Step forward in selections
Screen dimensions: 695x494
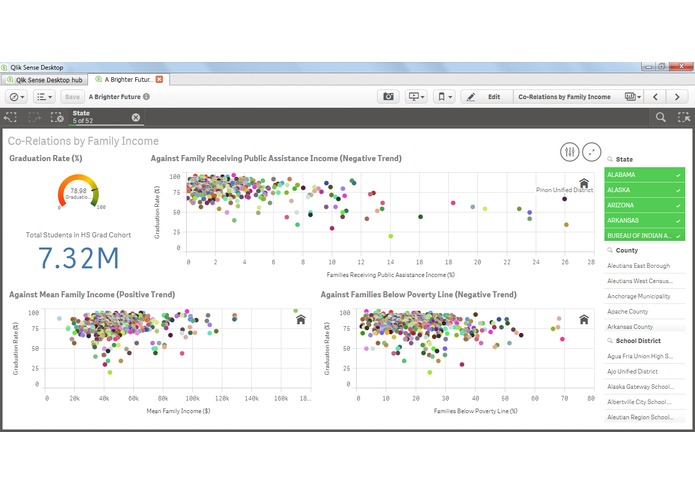pyautogui.click(x=34, y=117)
